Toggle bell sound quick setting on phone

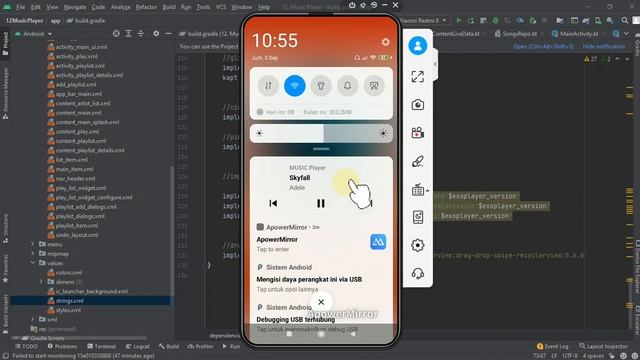347,86
